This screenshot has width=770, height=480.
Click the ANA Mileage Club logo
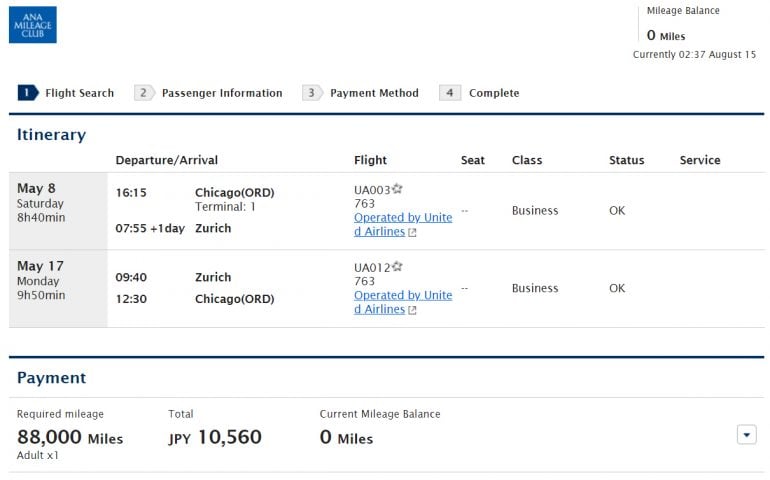tap(33, 25)
